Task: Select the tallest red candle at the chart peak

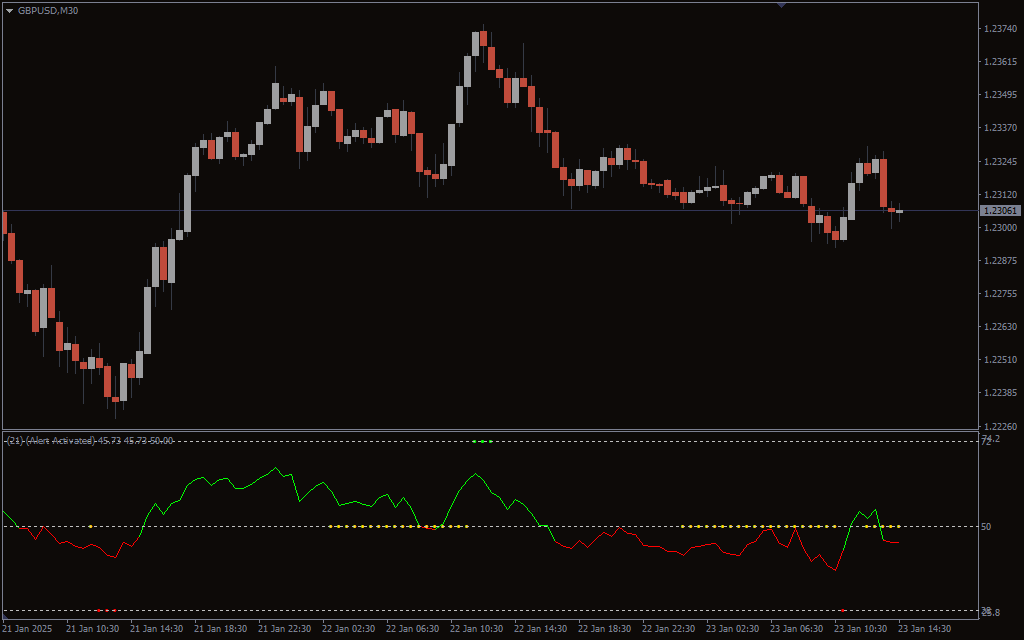Action: point(483,39)
